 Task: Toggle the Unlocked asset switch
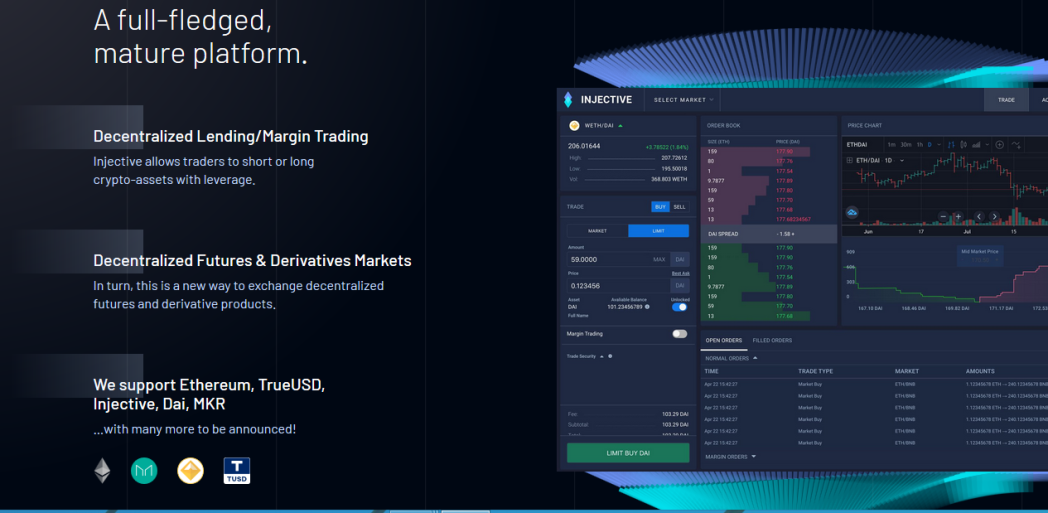pyautogui.click(x=680, y=307)
